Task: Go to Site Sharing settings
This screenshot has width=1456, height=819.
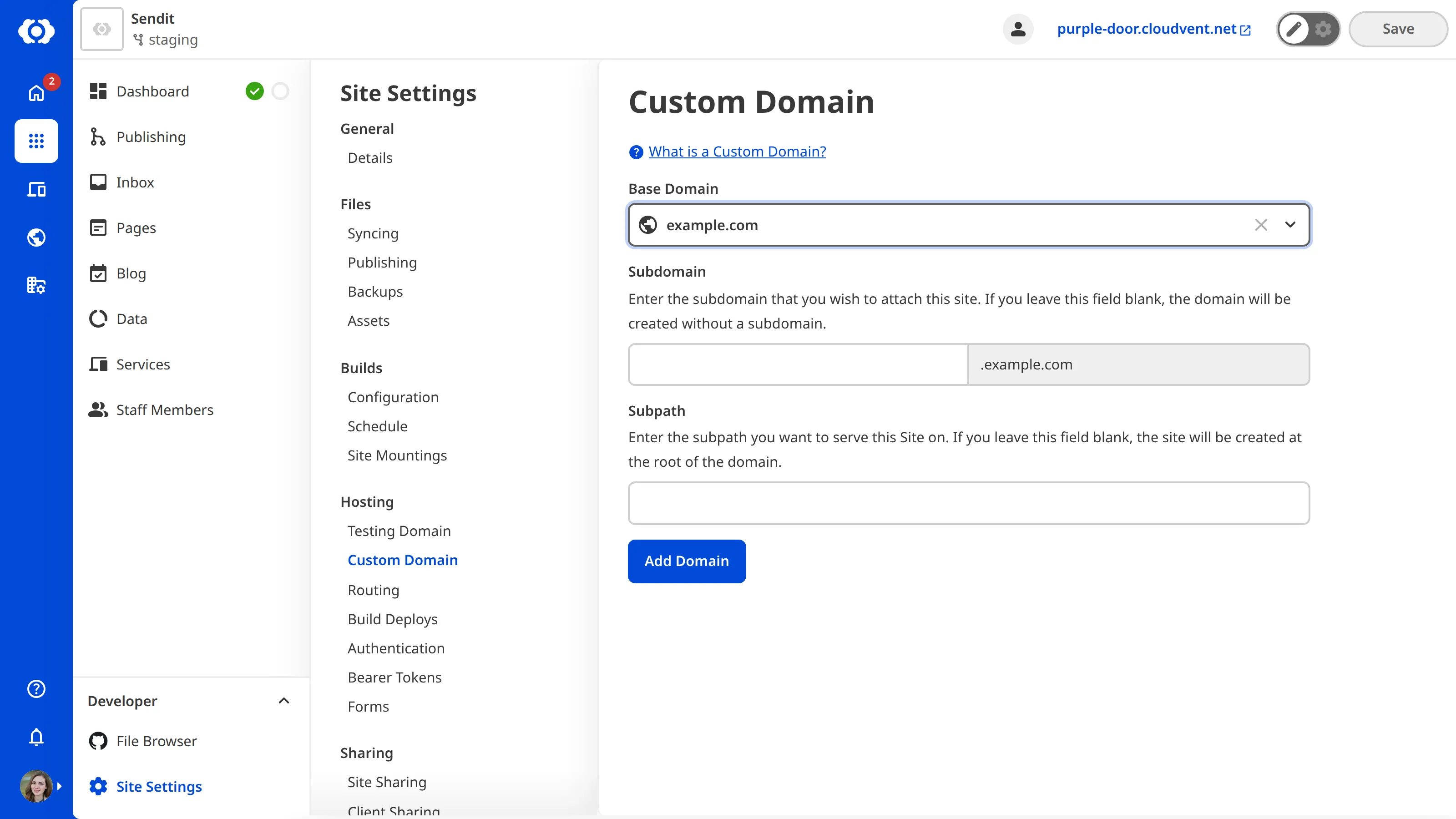Action: tap(387, 782)
